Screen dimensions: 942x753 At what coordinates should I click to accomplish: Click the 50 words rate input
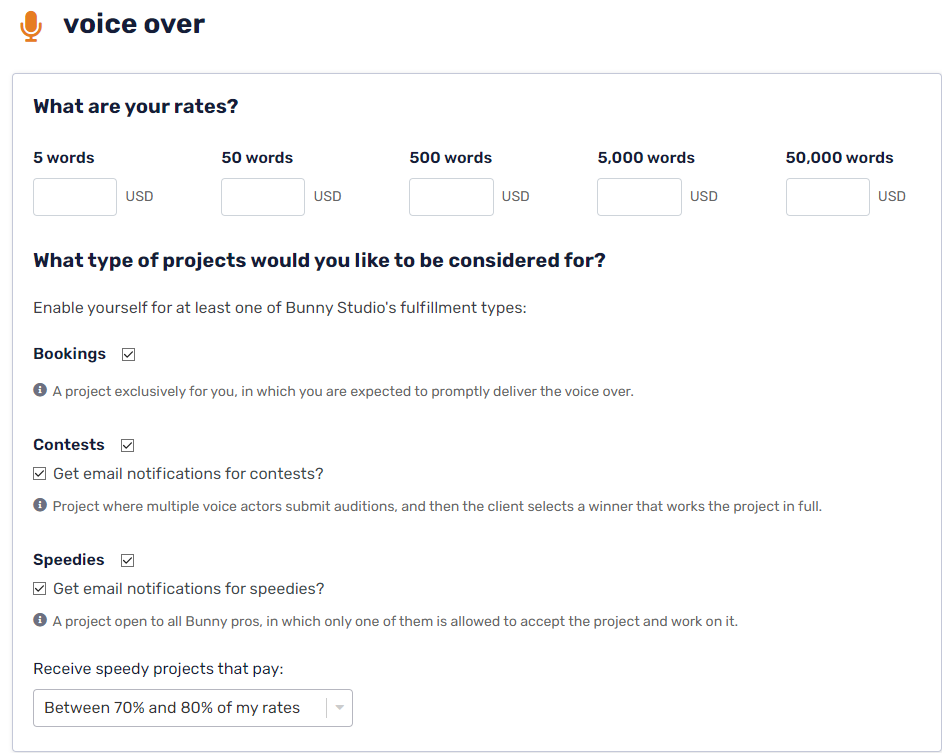263,197
